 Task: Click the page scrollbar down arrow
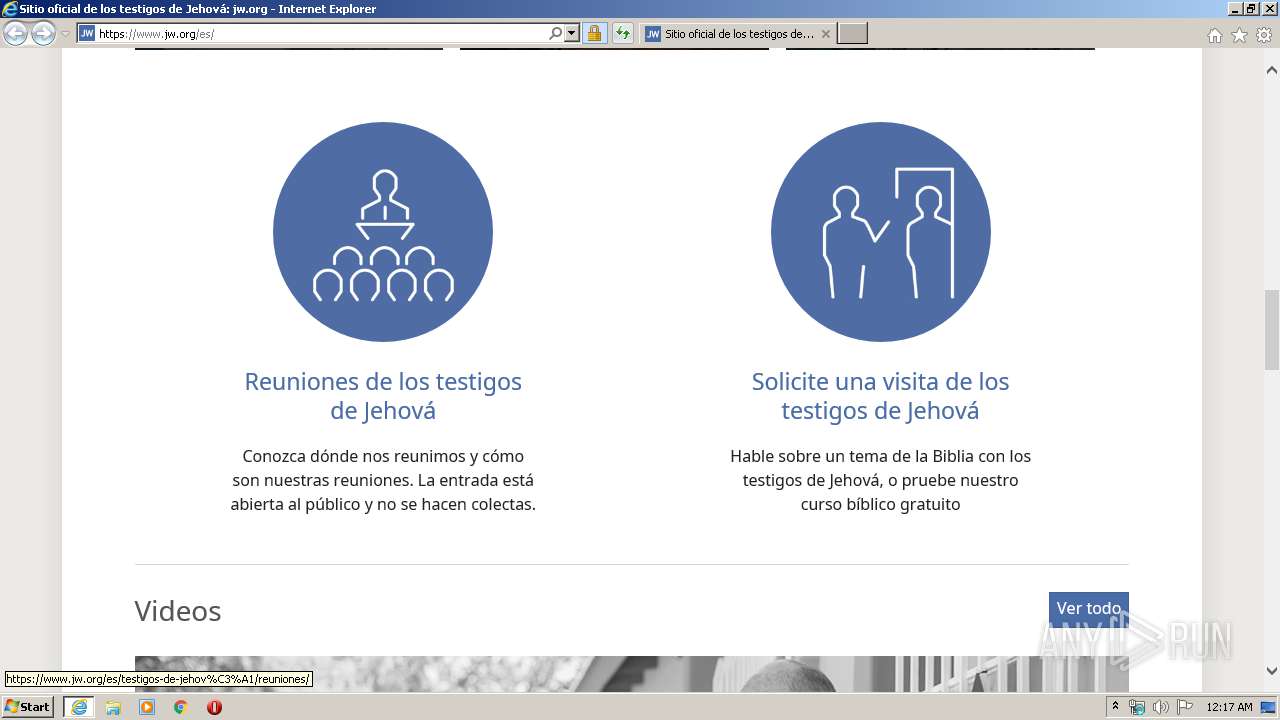[x=1272, y=671]
